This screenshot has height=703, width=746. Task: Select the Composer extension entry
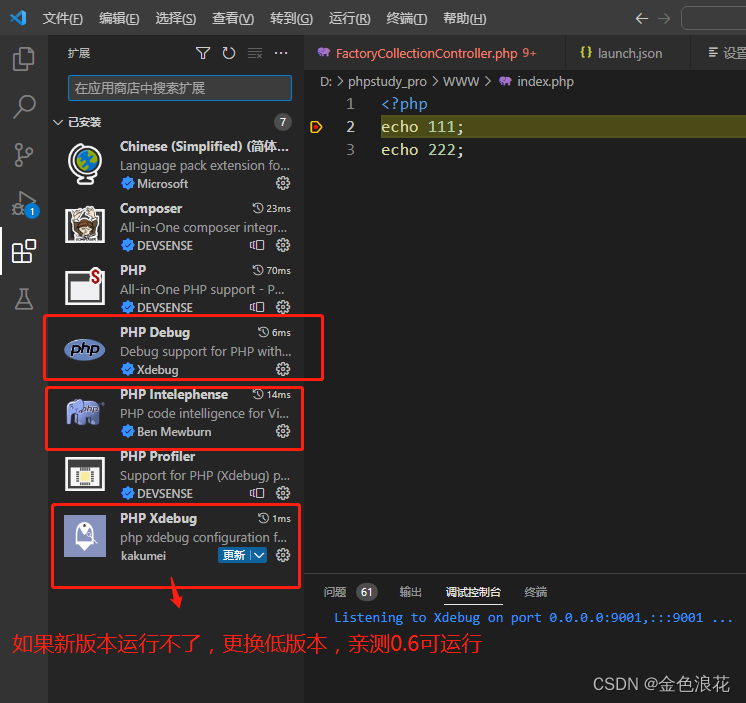(176, 227)
